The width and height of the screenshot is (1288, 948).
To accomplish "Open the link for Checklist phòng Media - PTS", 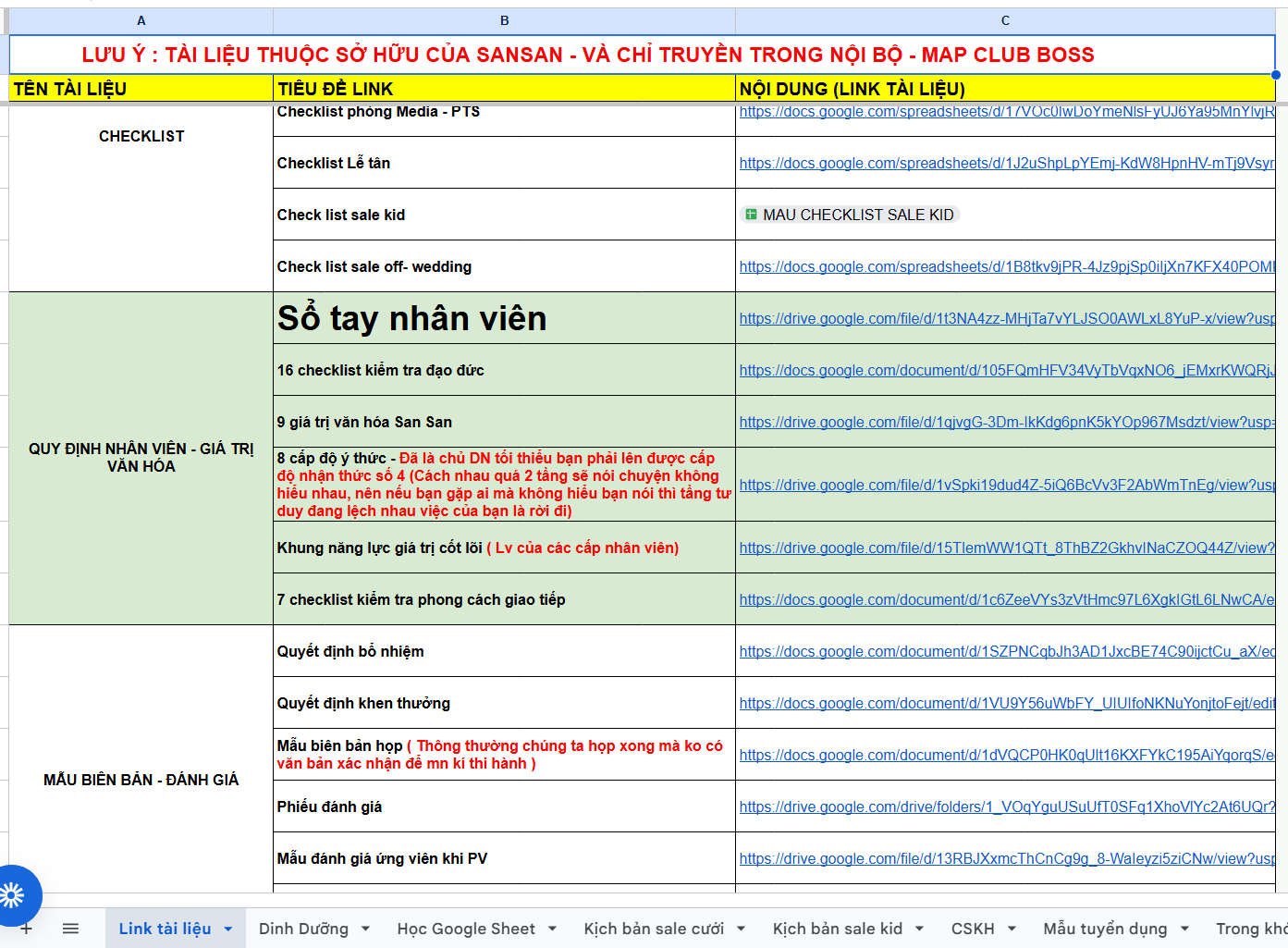I will pos(1007,112).
